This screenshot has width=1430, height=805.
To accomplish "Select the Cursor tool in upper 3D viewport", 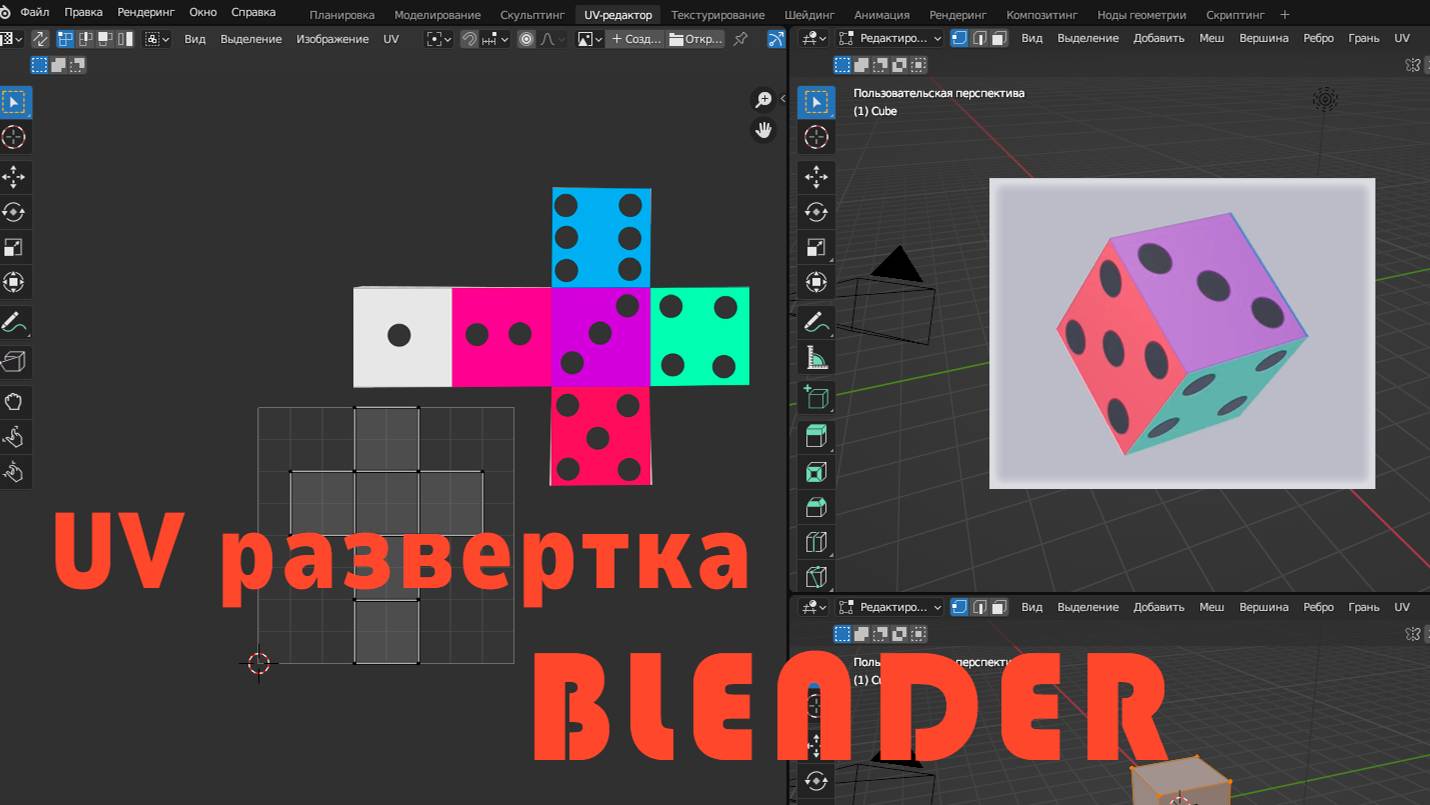I will [x=816, y=138].
